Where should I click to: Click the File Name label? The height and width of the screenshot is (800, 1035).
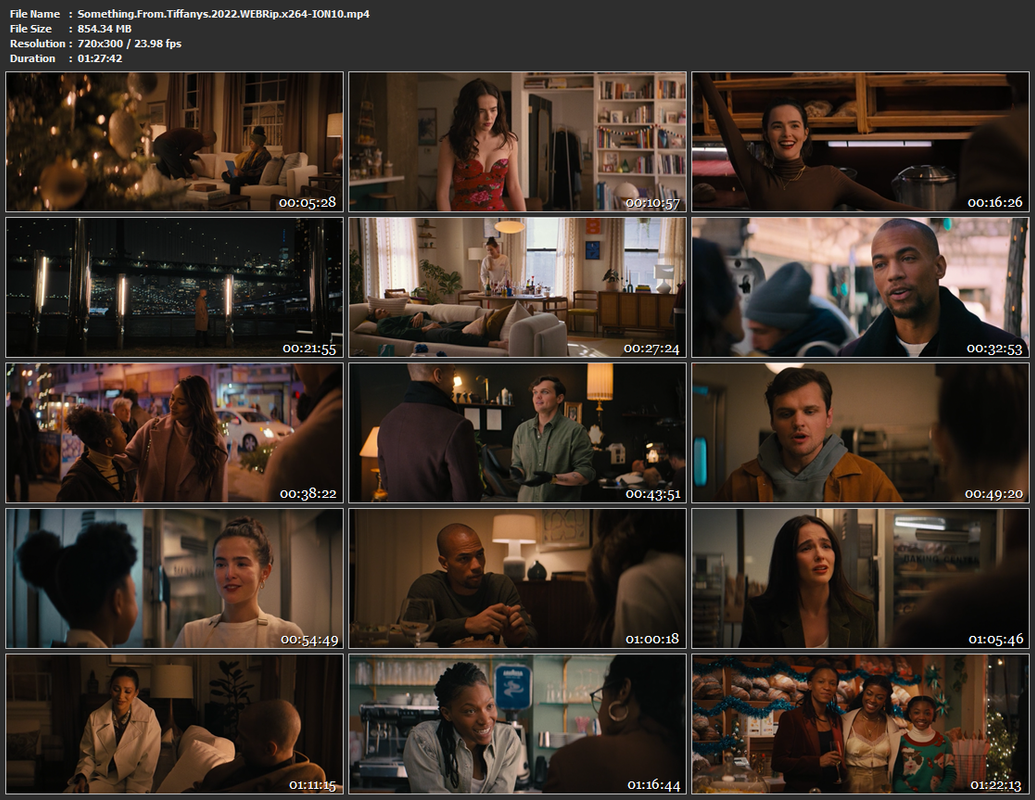(34, 14)
